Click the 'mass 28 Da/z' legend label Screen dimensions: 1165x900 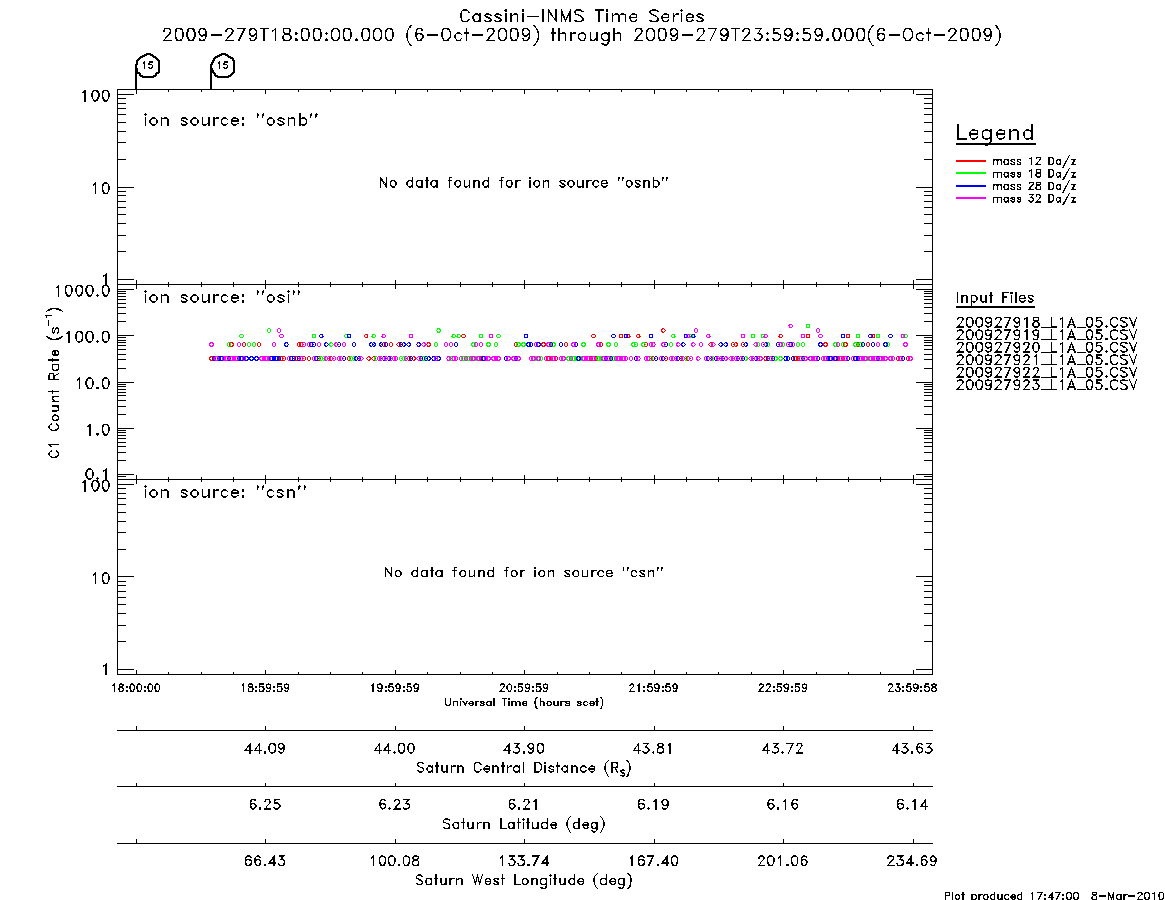point(1034,187)
